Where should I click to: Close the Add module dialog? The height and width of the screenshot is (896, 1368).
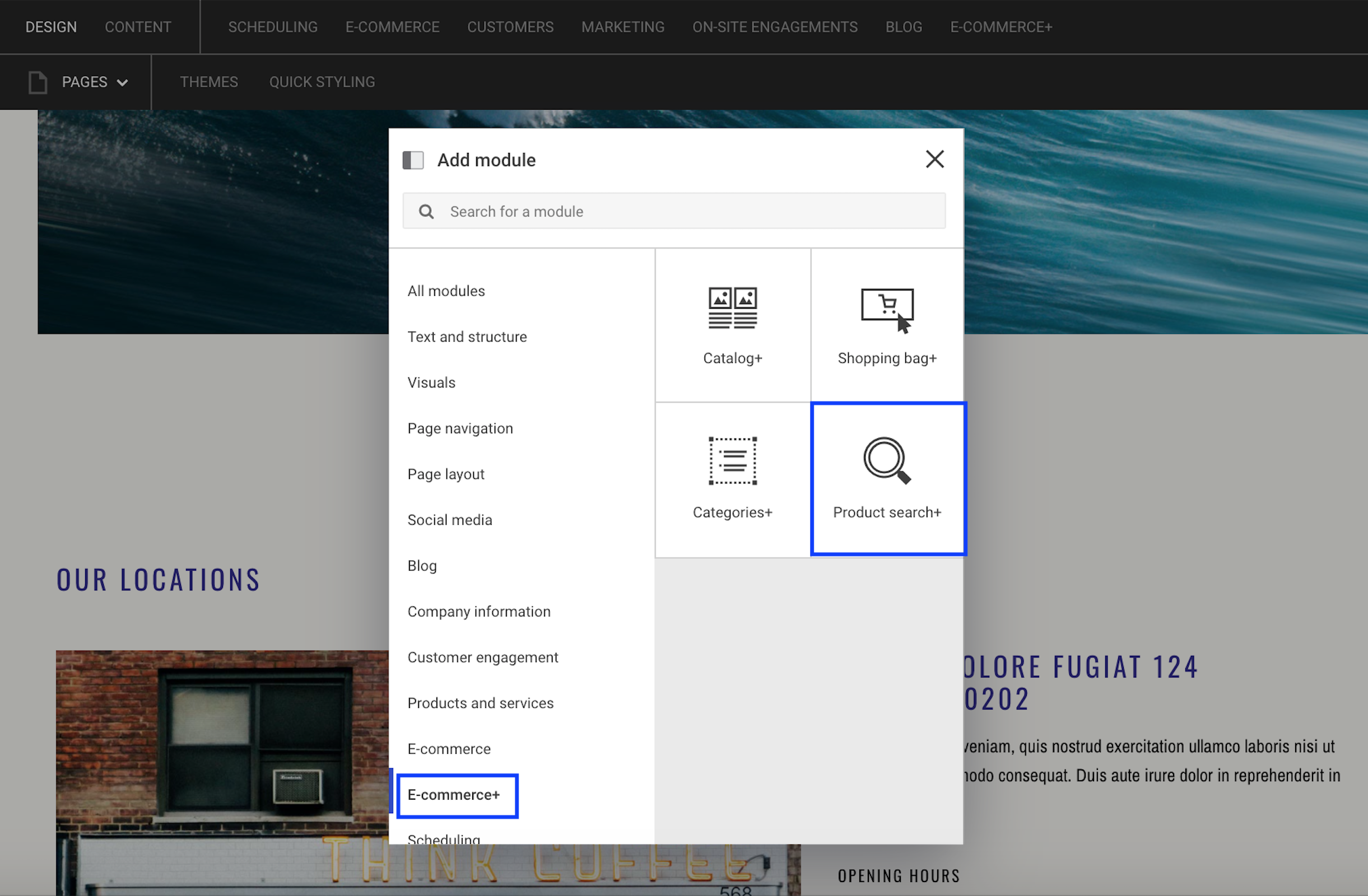934,159
